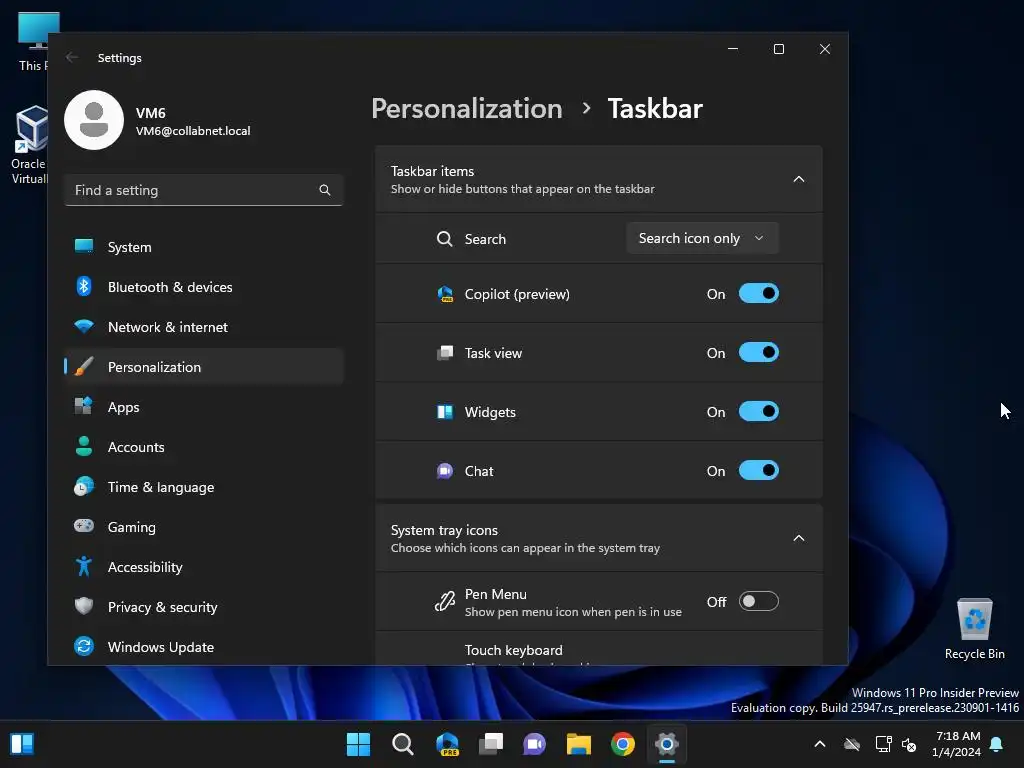The image size is (1024, 768).
Task: Maximize the Settings window
Action: pyautogui.click(x=778, y=49)
